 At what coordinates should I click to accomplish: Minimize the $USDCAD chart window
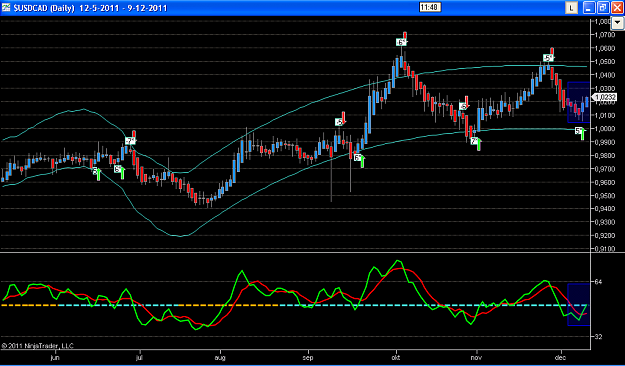coord(590,8)
